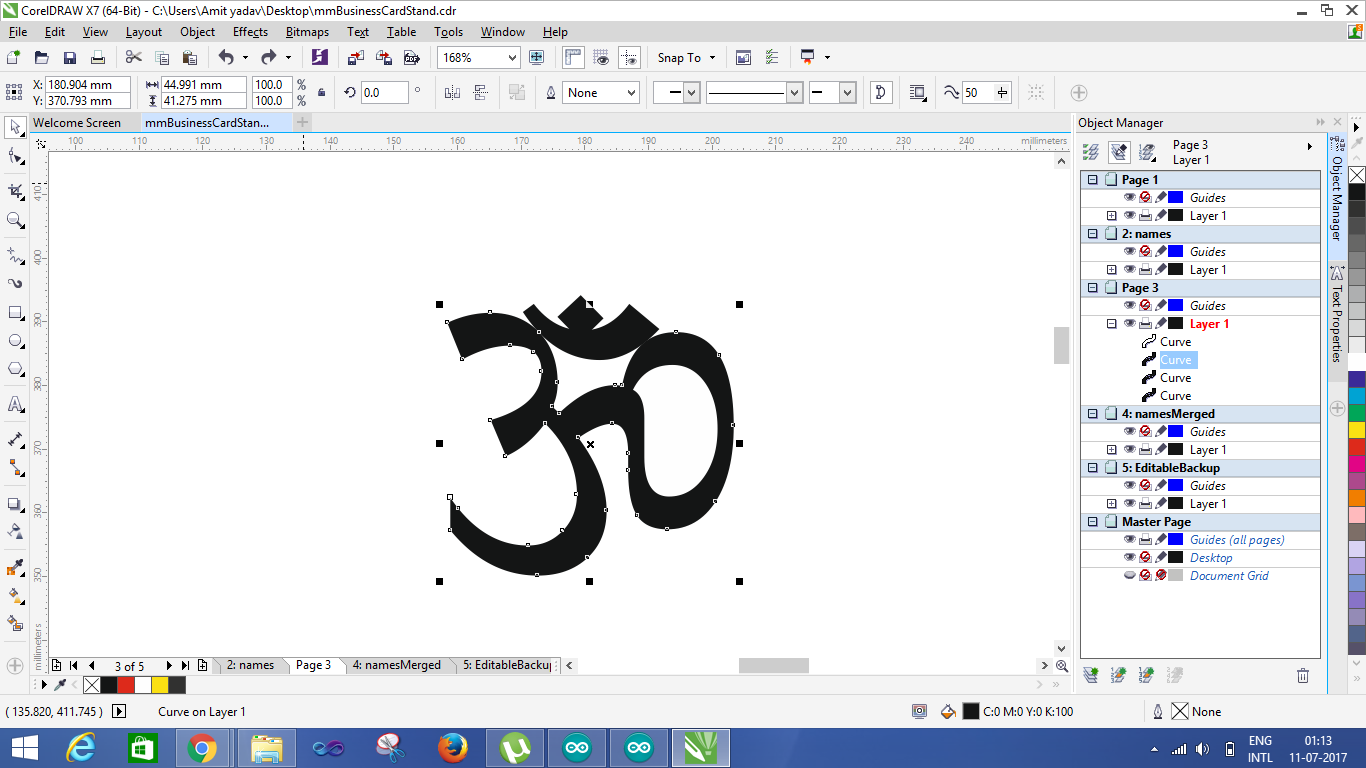Hide Page 3 Layer 1 eye icon
Screen dimensions: 1366x768
(1129, 324)
